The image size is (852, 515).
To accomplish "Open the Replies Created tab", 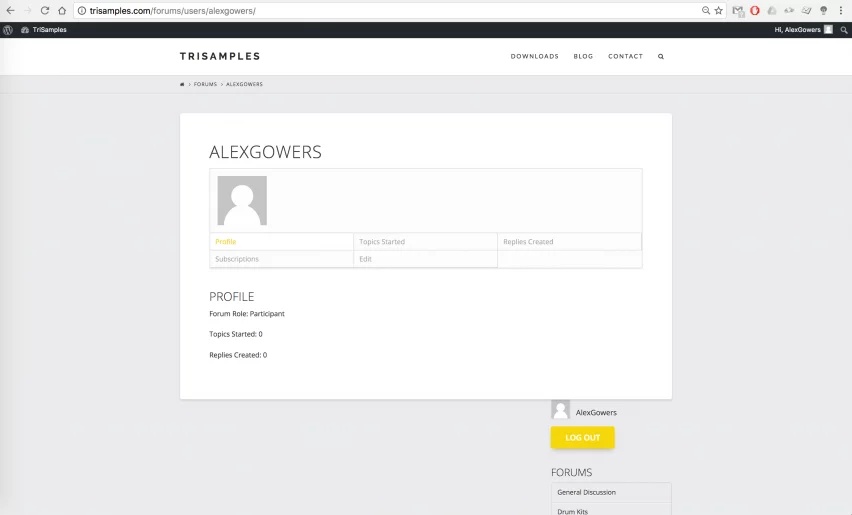I will pyautogui.click(x=528, y=242).
